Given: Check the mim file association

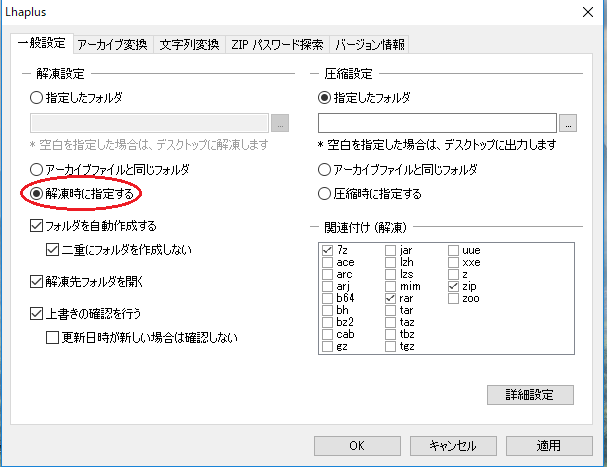Looking at the screenshot, I should [390, 286].
